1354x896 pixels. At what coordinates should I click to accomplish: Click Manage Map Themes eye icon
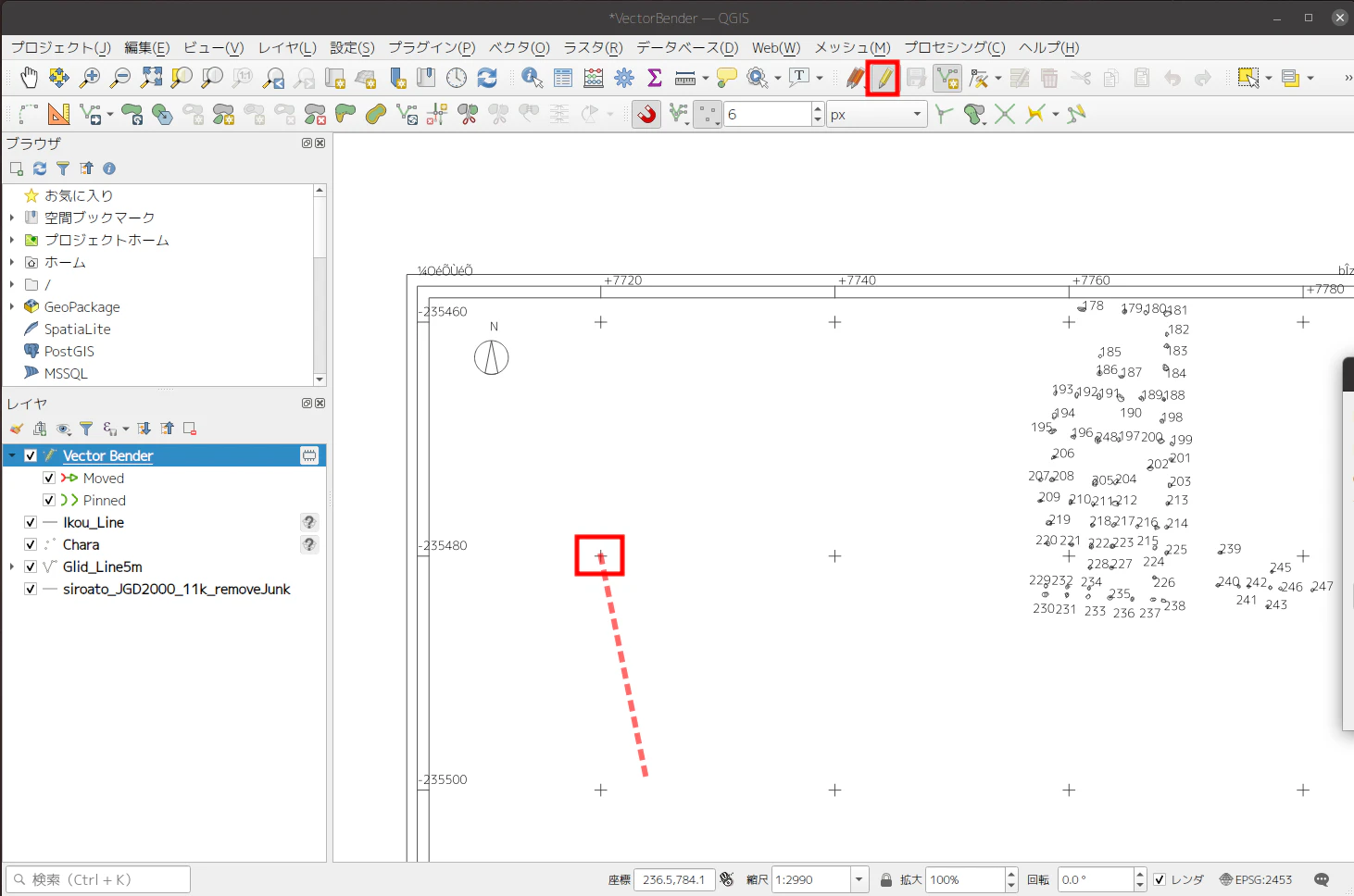63,429
